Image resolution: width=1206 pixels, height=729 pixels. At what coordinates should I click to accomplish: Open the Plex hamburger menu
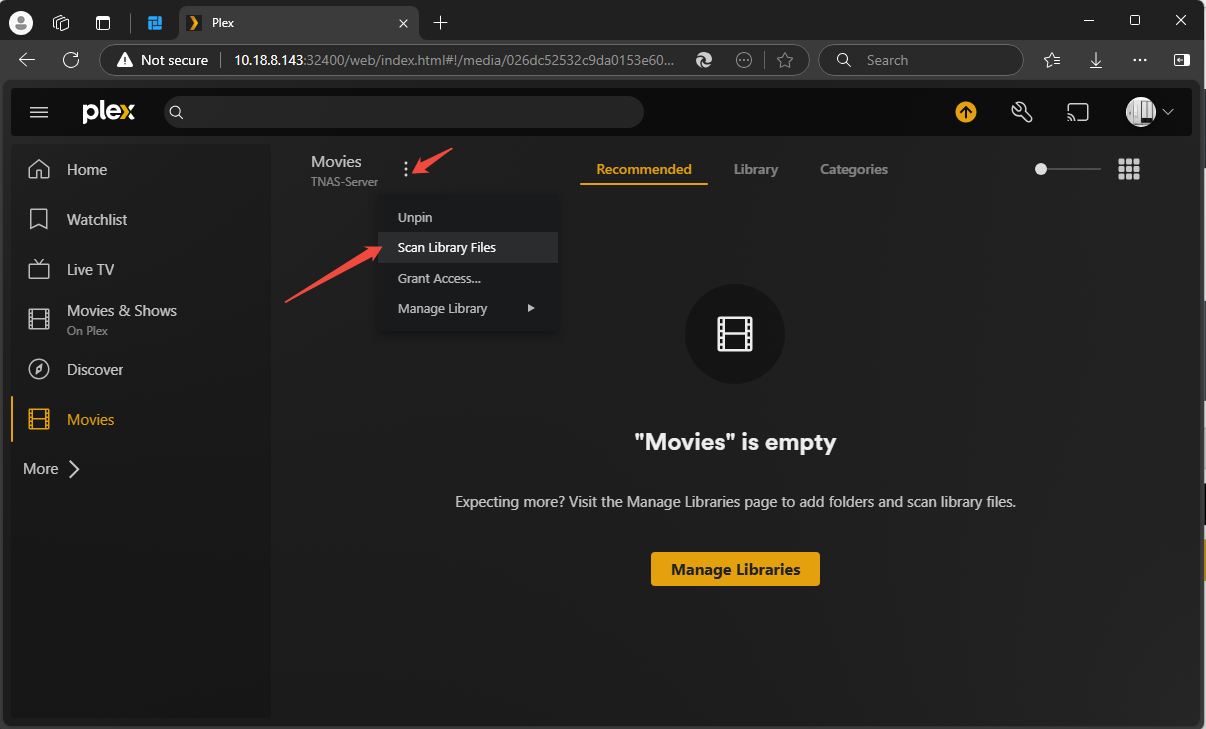(x=39, y=112)
